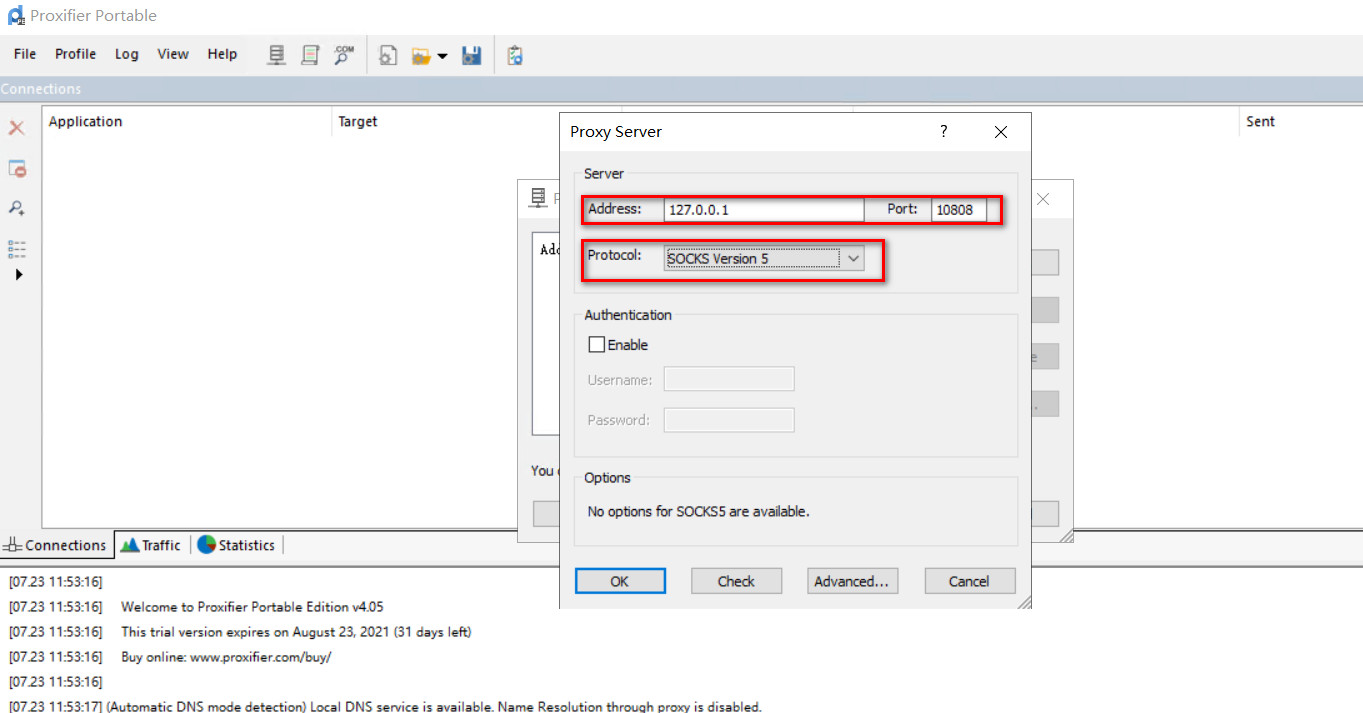Image resolution: width=1363 pixels, height=713 pixels.
Task: Open Proxy Servers toolbar icon
Action: 277,55
